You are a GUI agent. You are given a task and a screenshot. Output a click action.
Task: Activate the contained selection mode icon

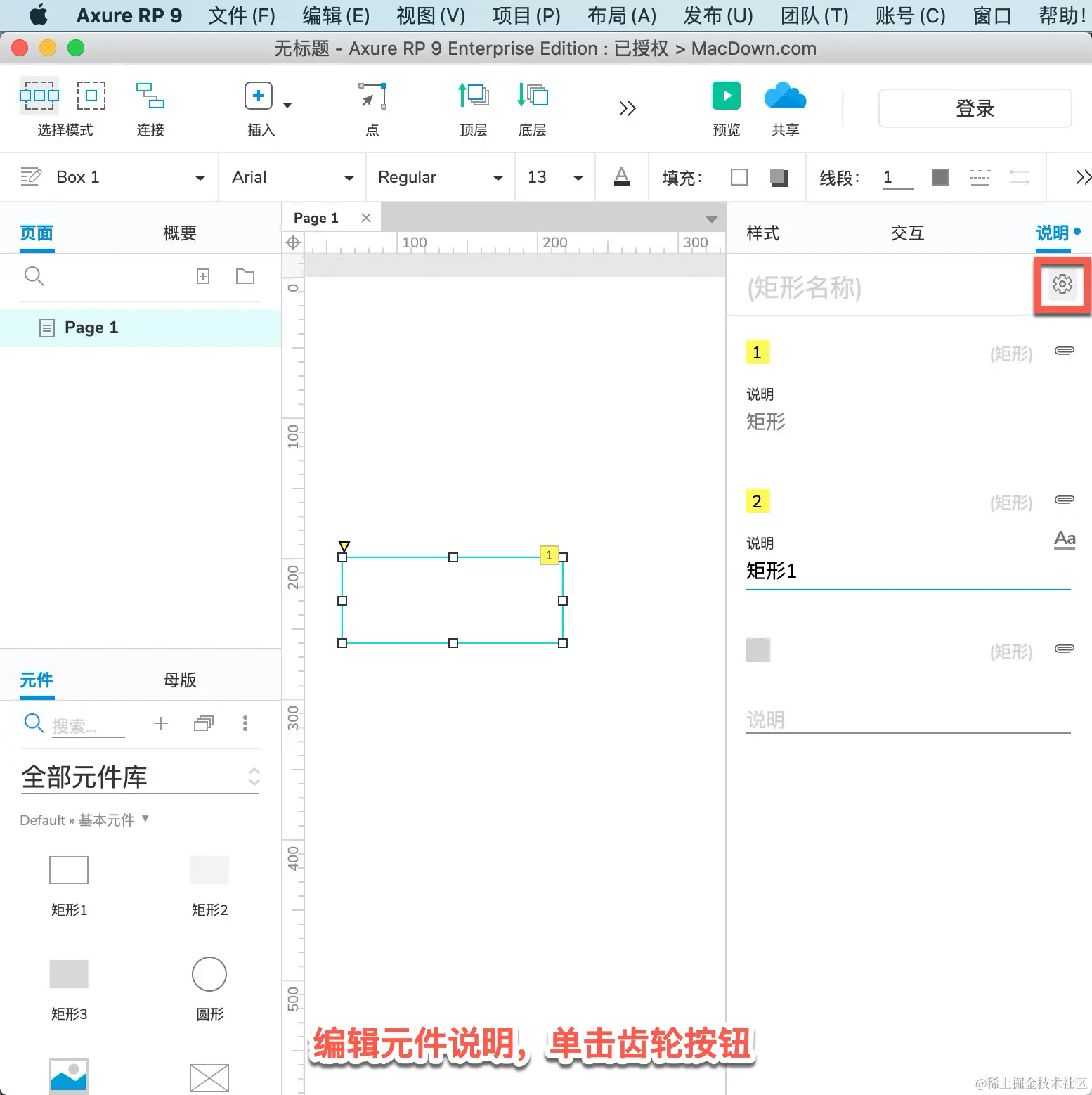point(91,96)
